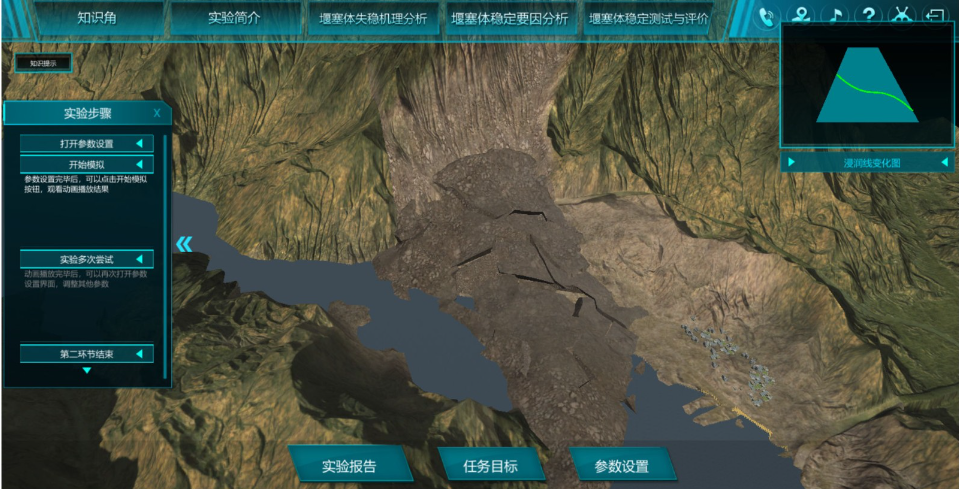
Task: Collapse side panel with double chevron
Action: [184, 244]
